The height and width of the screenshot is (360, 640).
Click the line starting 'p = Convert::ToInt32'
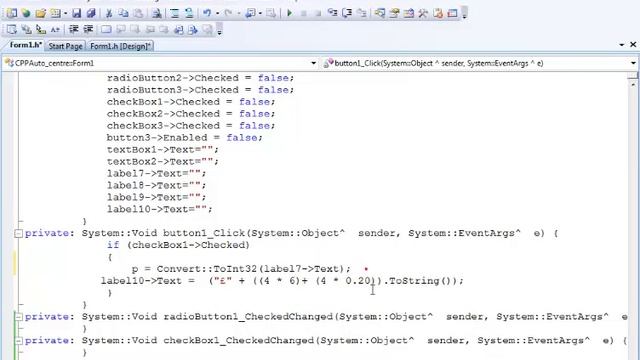tap(241, 269)
